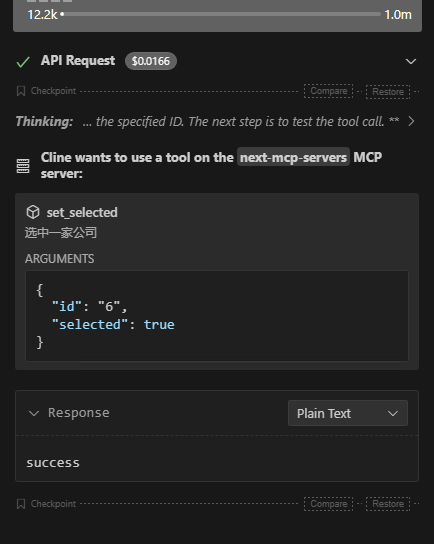This screenshot has width=434, height=544.
Task: Click the context usage progress bar
Action: 220,14
